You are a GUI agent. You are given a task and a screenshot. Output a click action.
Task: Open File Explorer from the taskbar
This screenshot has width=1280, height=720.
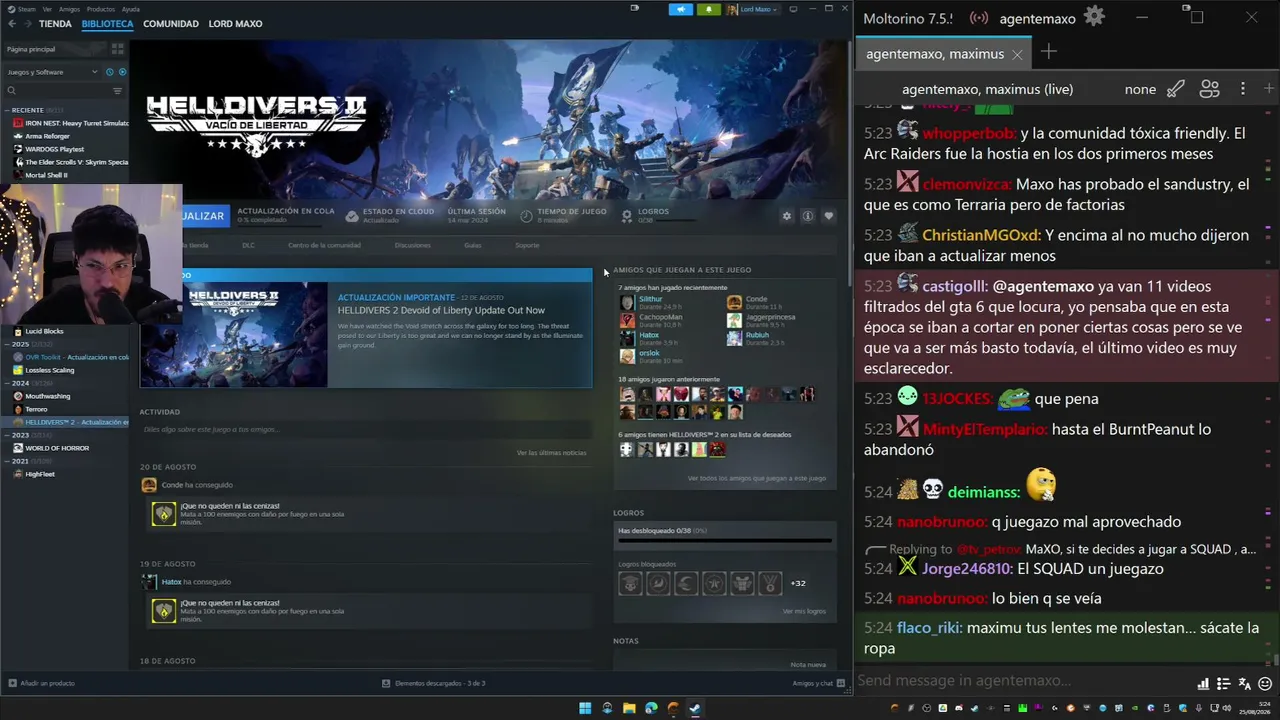tap(629, 708)
